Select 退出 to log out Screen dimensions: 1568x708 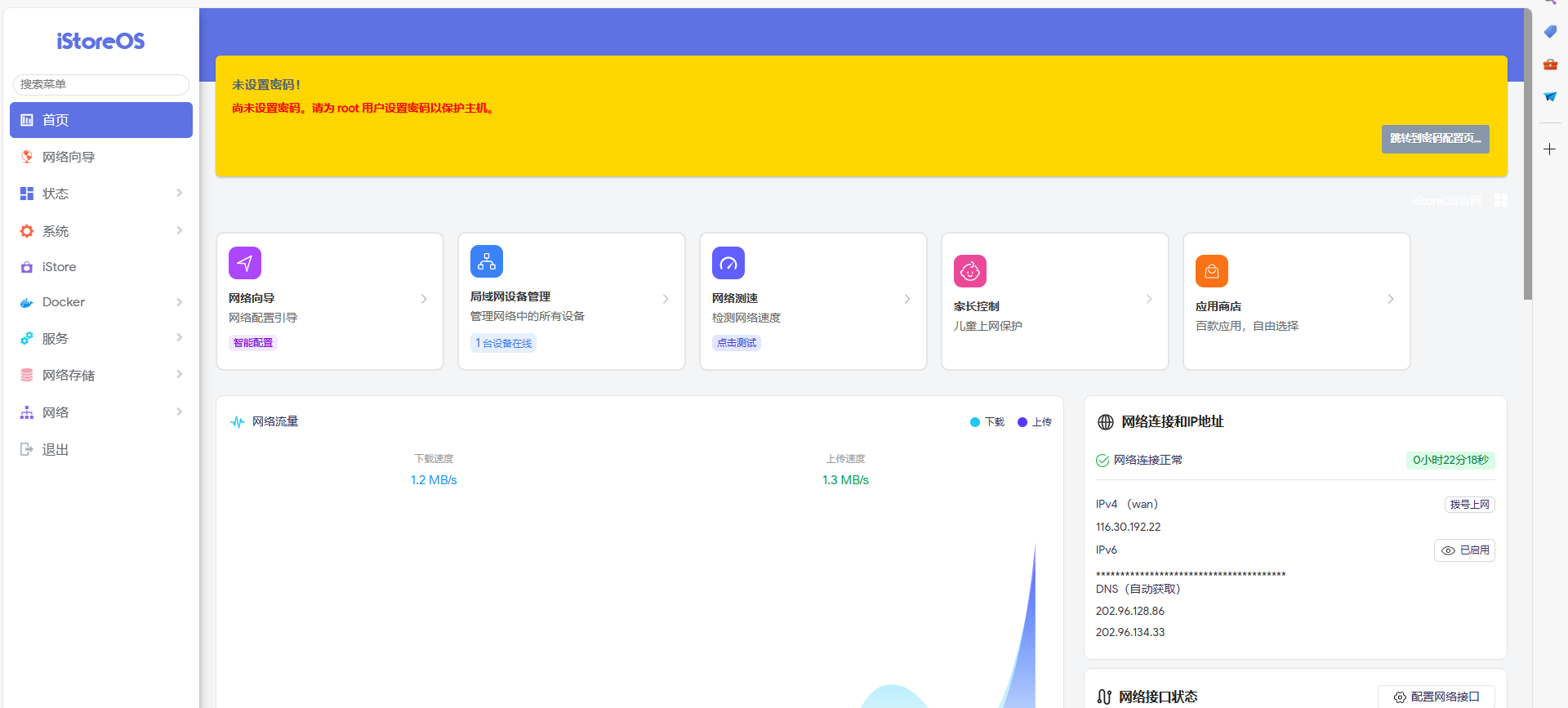coord(55,449)
